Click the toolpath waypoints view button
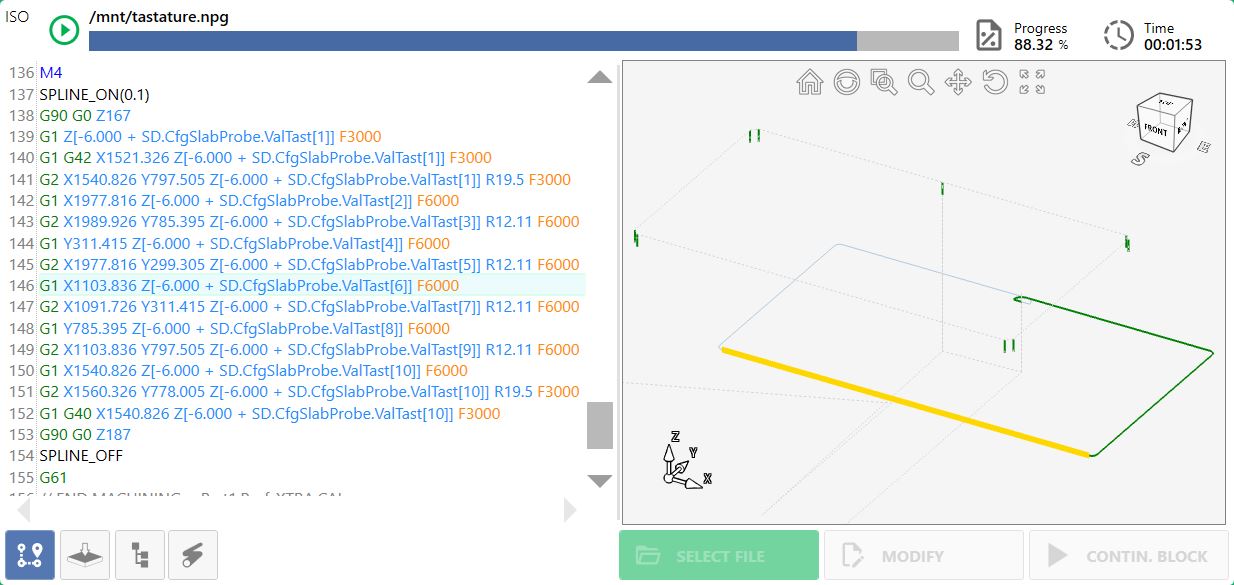 pos(30,555)
